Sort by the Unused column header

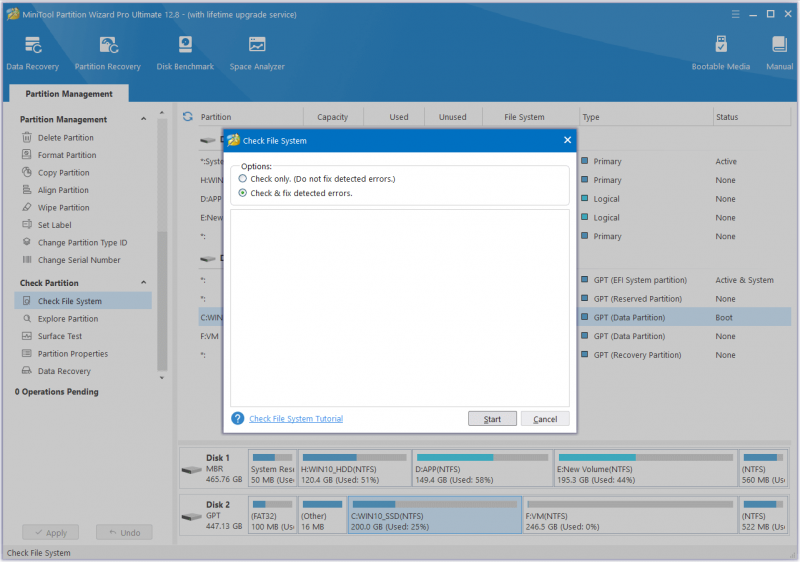453,117
